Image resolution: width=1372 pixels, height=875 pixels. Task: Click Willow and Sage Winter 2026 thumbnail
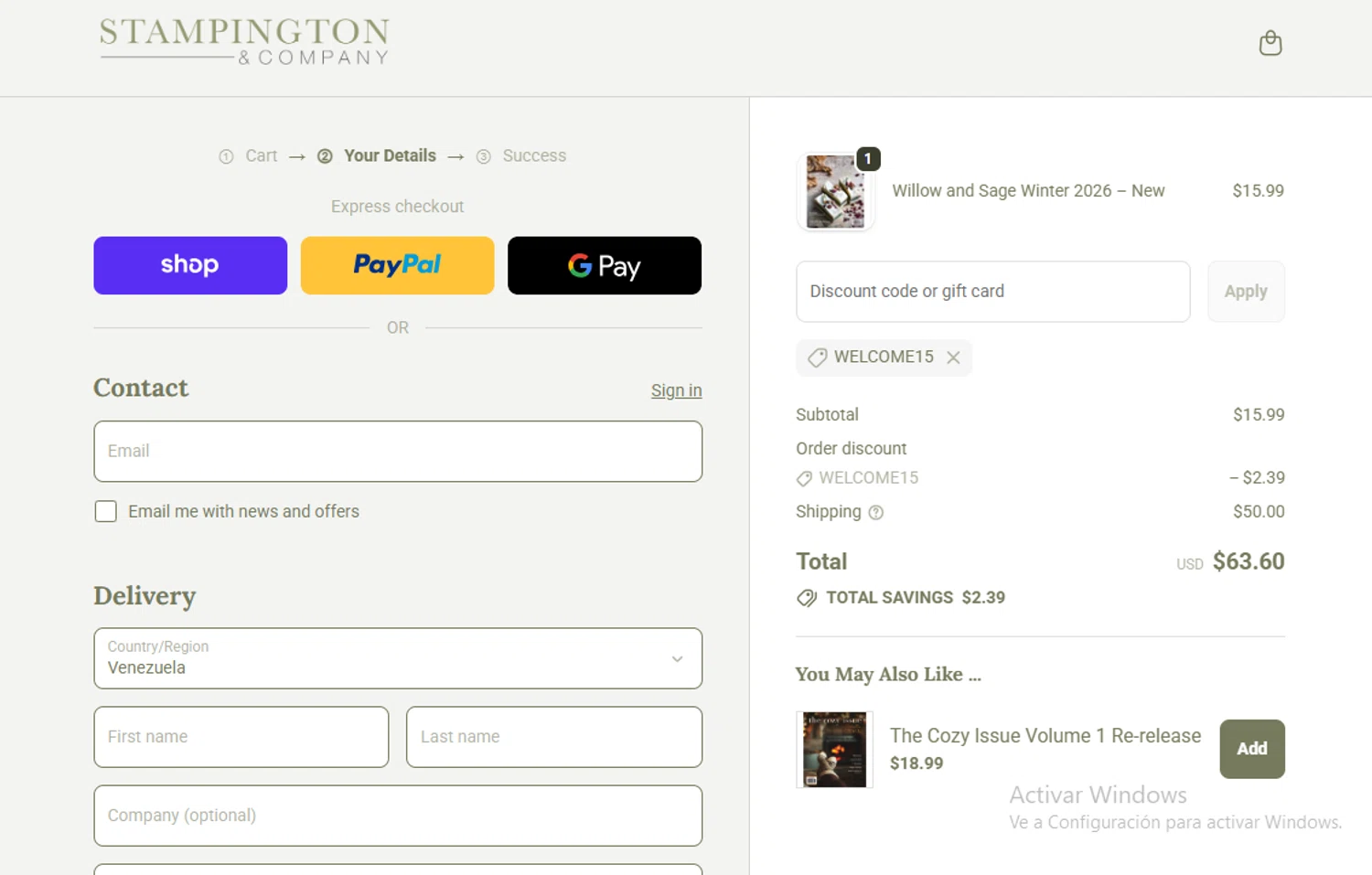click(x=835, y=192)
